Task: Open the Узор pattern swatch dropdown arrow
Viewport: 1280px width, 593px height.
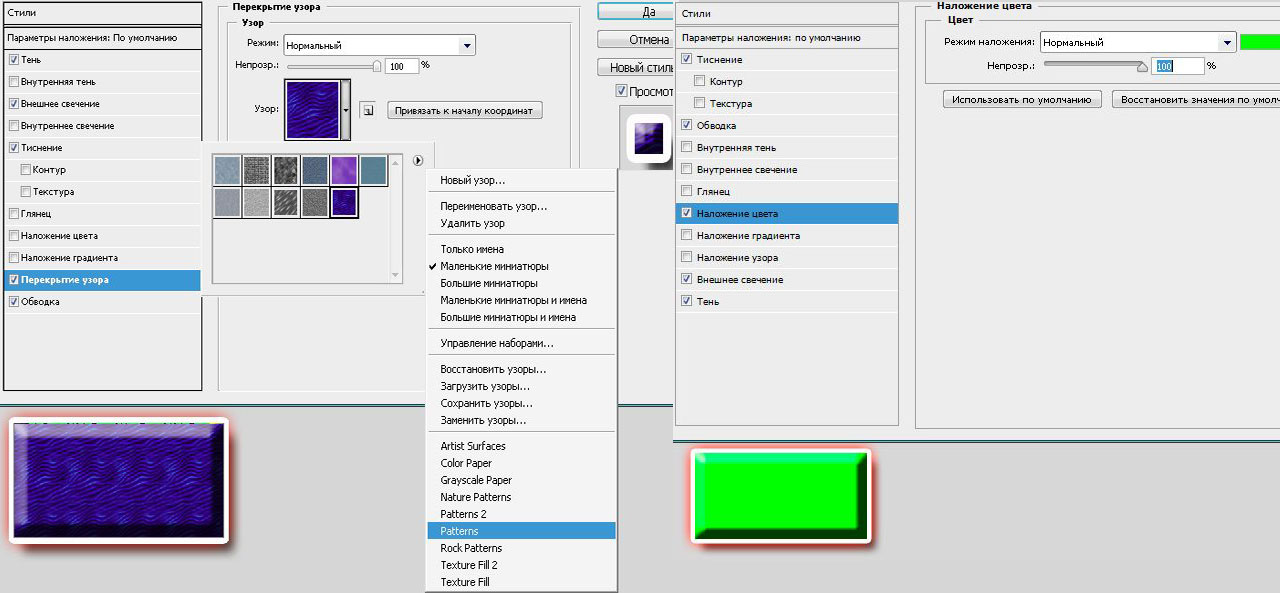Action: 346,110
